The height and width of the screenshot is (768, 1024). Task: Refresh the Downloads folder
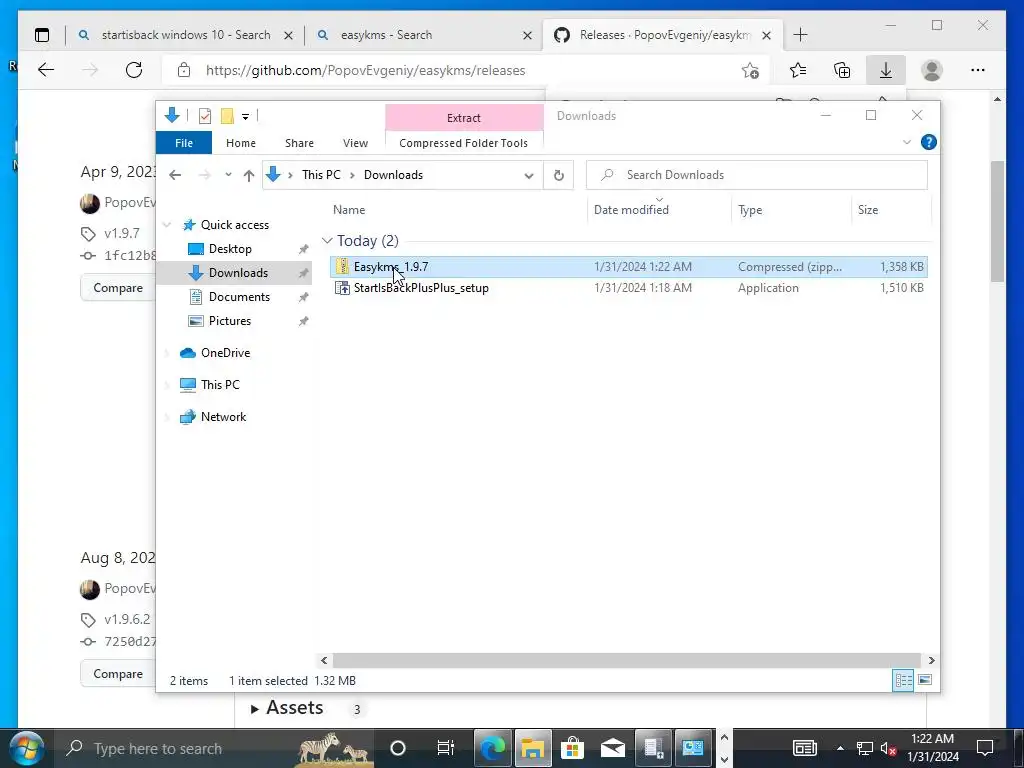(558, 175)
